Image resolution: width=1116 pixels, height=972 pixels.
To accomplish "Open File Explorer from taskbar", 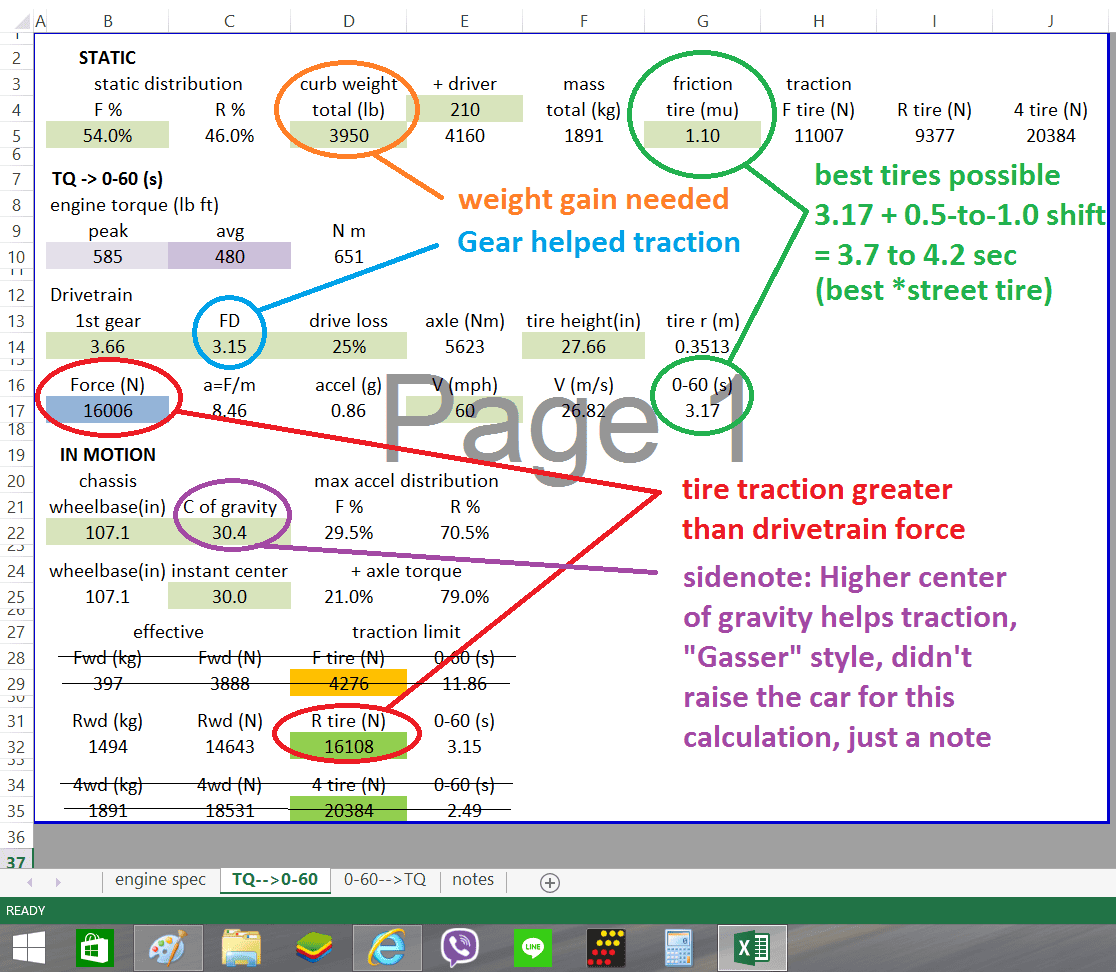I will pos(241,948).
